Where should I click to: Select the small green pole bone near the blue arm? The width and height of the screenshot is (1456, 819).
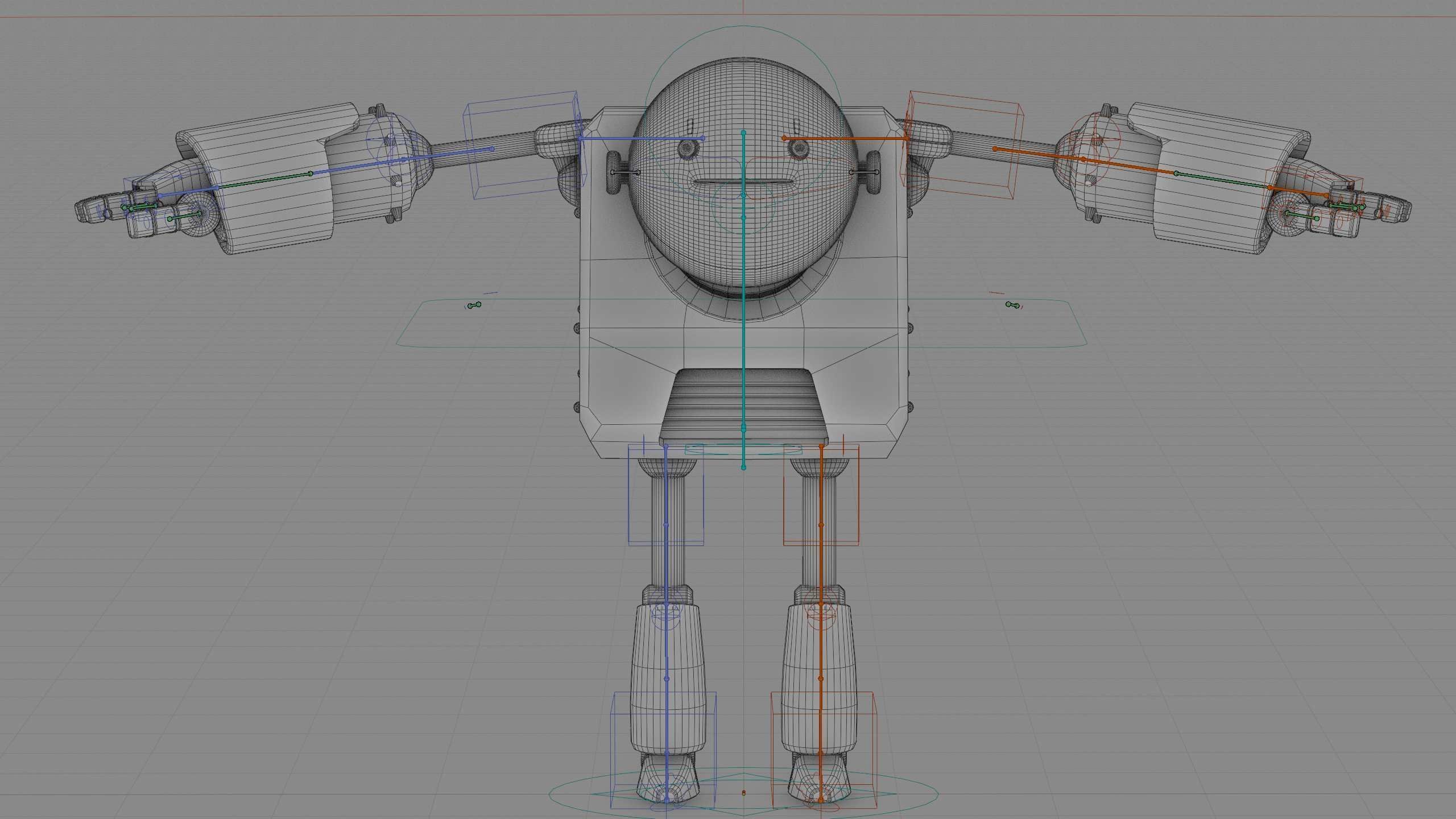[x=474, y=305]
